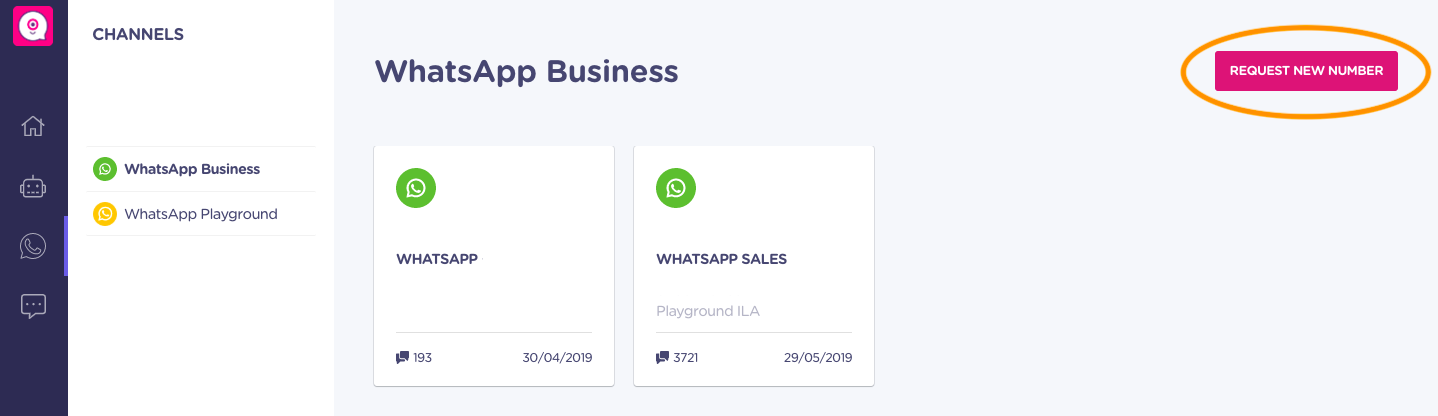Screen dimensions: 1438x416
Task: Click green WhatsApp icon on WHATSAPP SALES card
Action: tap(676, 188)
